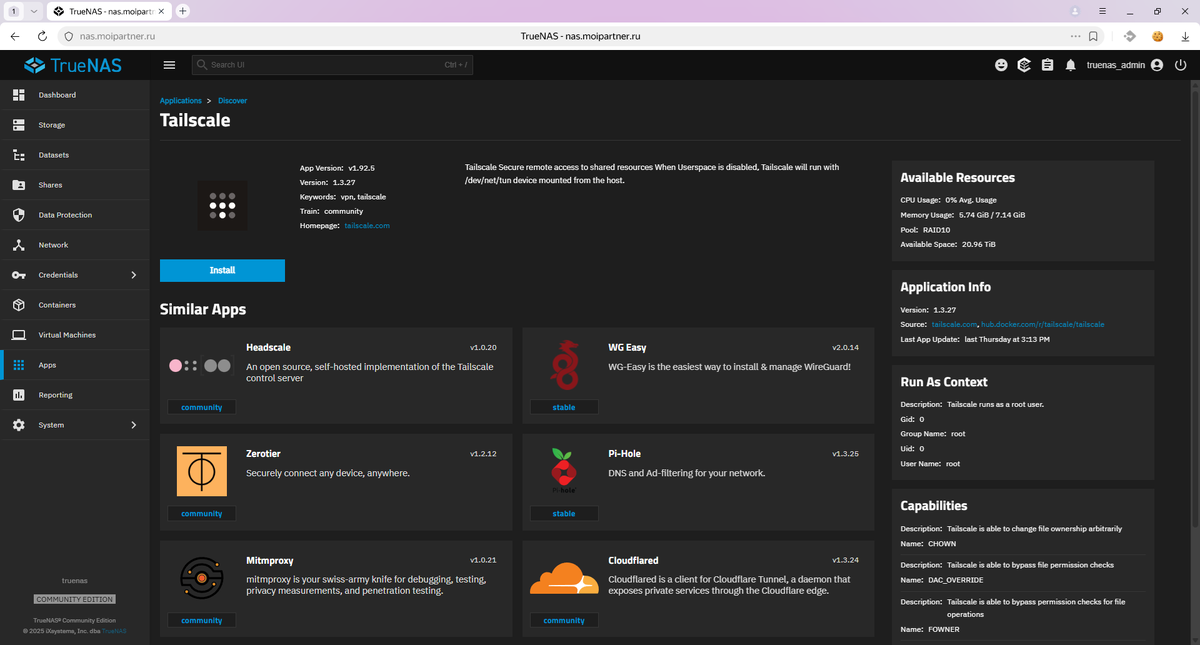Click the Community Edition badge
Viewport: 1200px width, 645px height.
[75, 599]
